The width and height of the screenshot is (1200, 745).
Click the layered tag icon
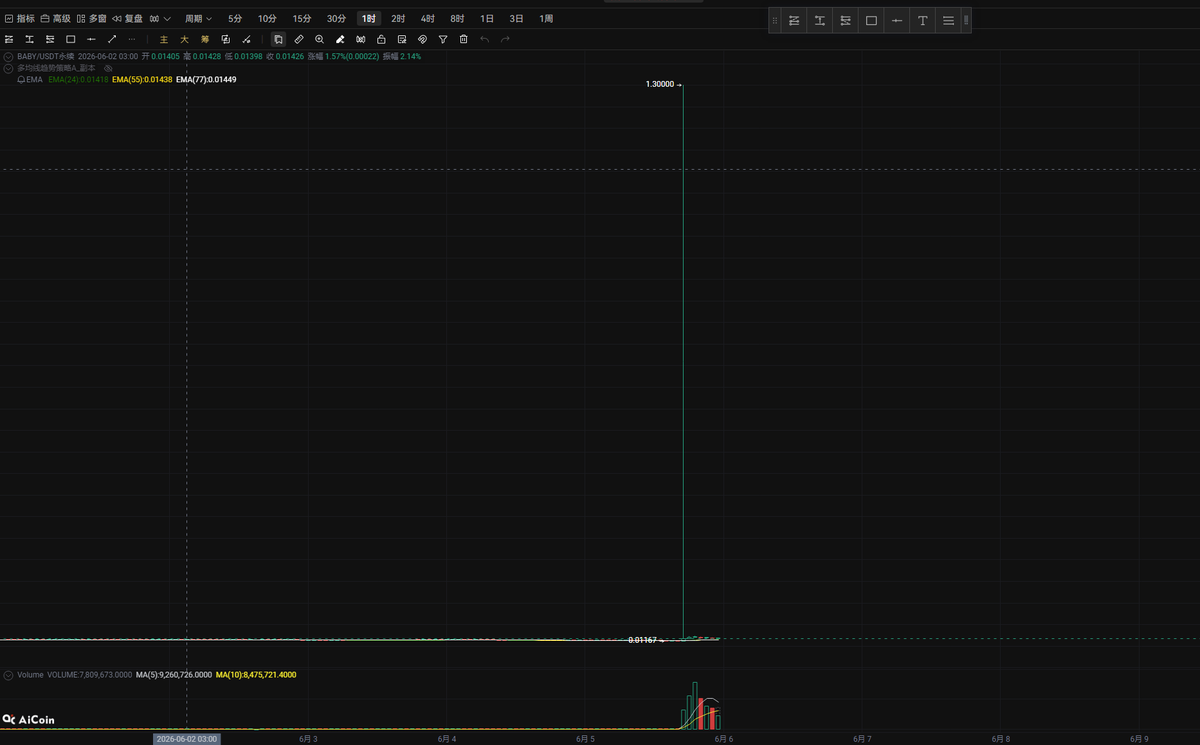click(422, 39)
